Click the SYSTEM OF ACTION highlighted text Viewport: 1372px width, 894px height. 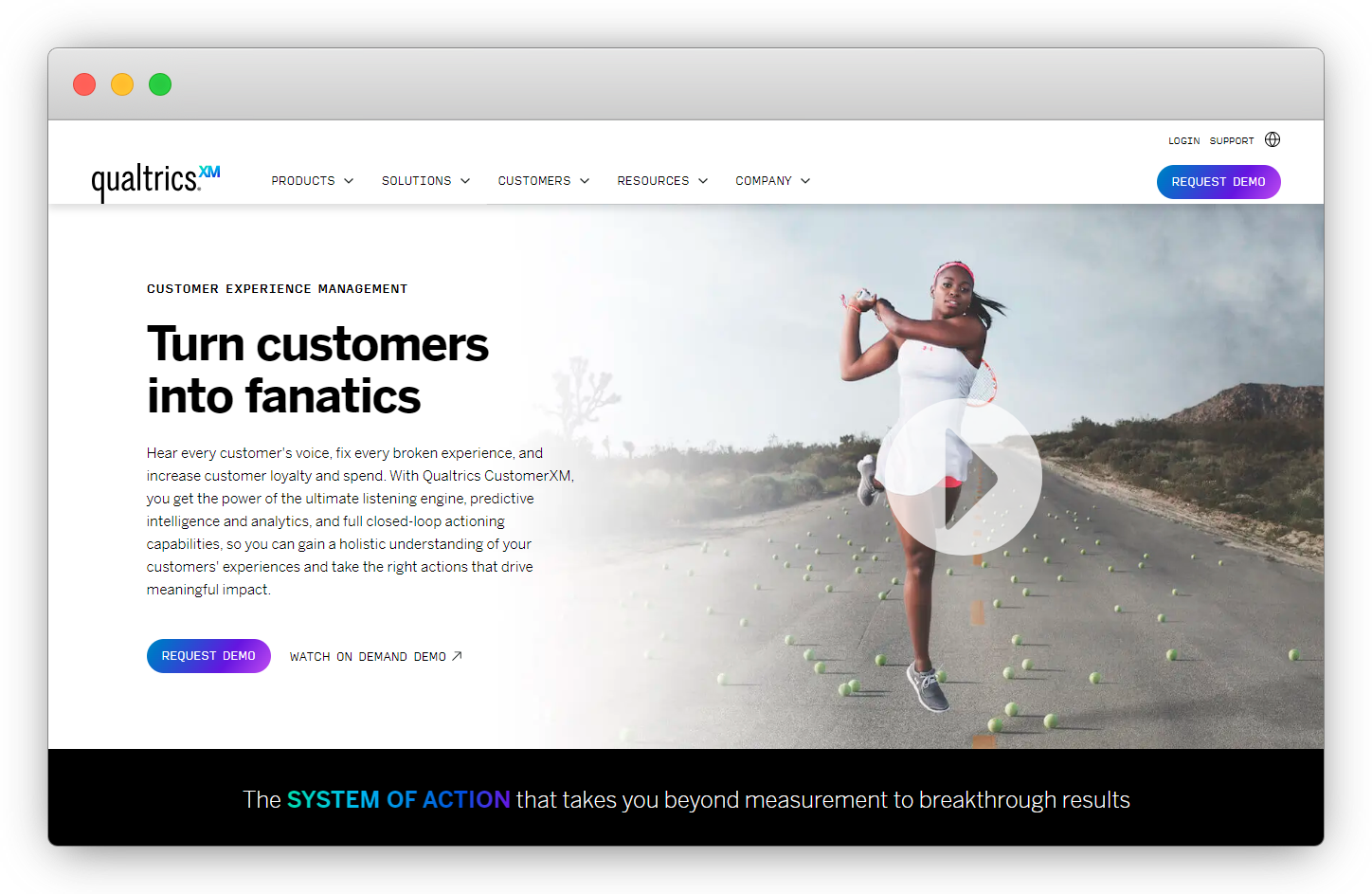point(398,799)
